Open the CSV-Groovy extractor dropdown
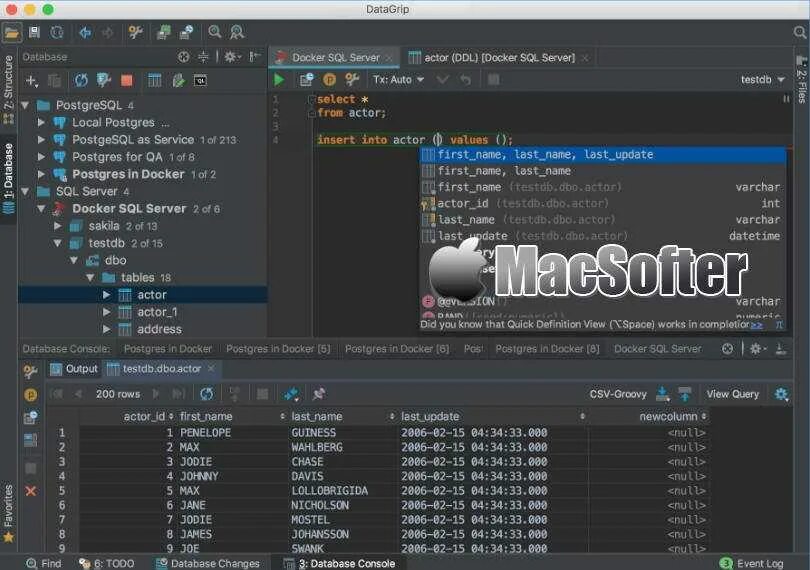Image resolution: width=810 pixels, height=570 pixels. click(x=618, y=394)
